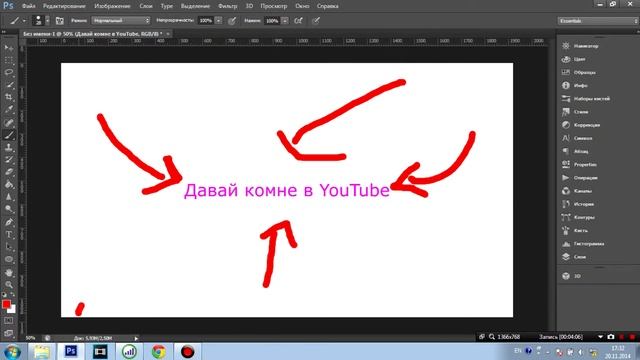Open the Абзац paragraph panel
Screen dimensions: 640x360
[575, 151]
